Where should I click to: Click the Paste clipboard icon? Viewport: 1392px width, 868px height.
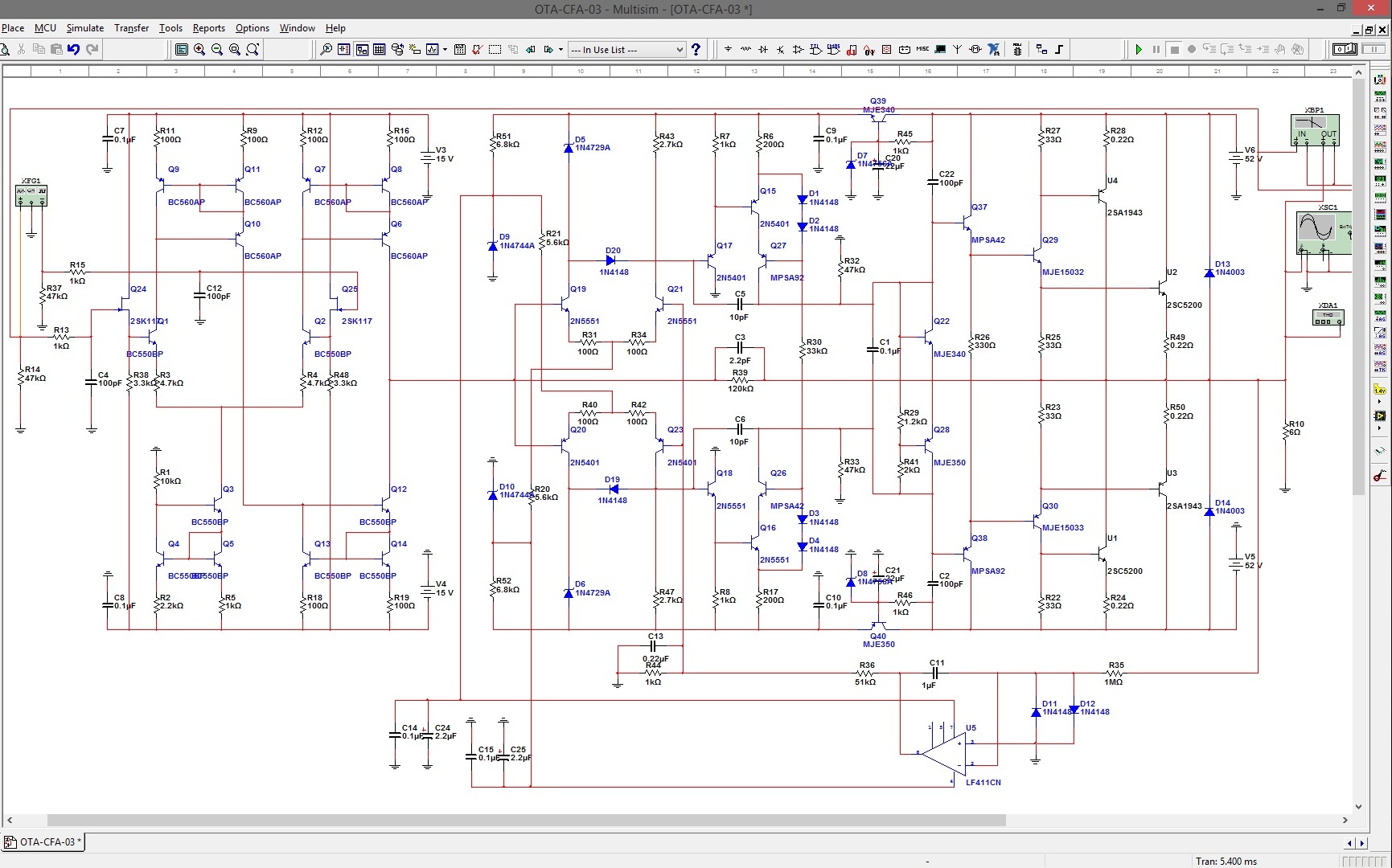click(x=56, y=50)
